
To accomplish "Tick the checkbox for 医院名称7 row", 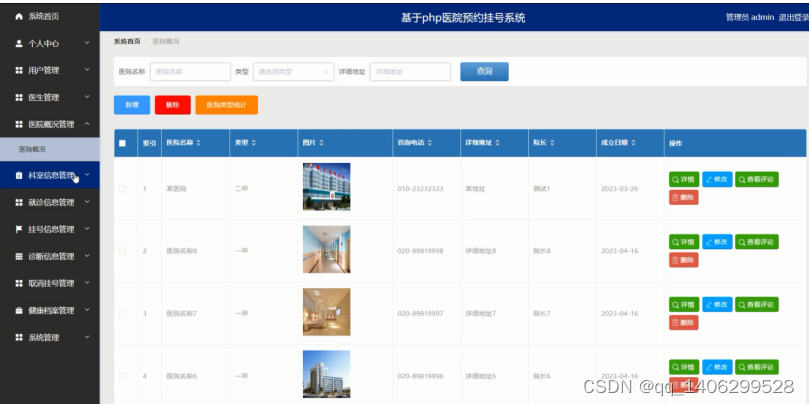I will point(122,314).
